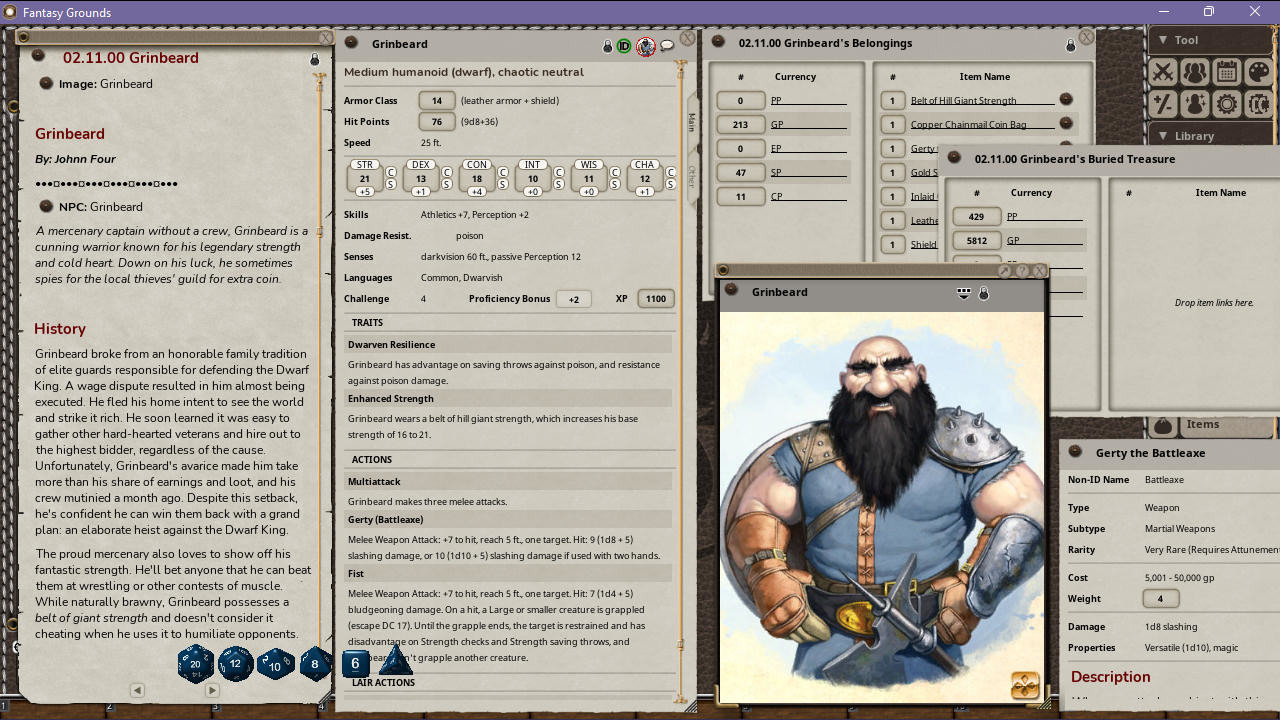The image size is (1280, 720).
Task: Open the color palette tool
Action: [x=1257, y=72]
